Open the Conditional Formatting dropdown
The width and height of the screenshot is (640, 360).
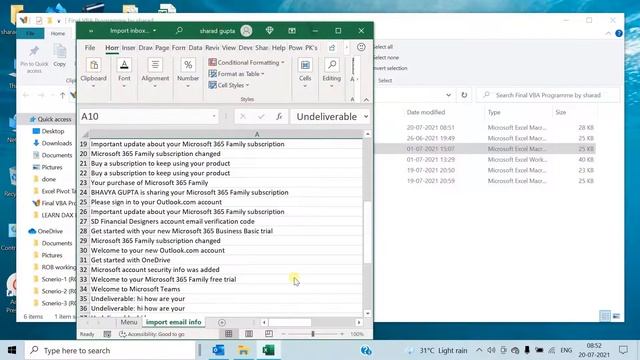point(246,62)
